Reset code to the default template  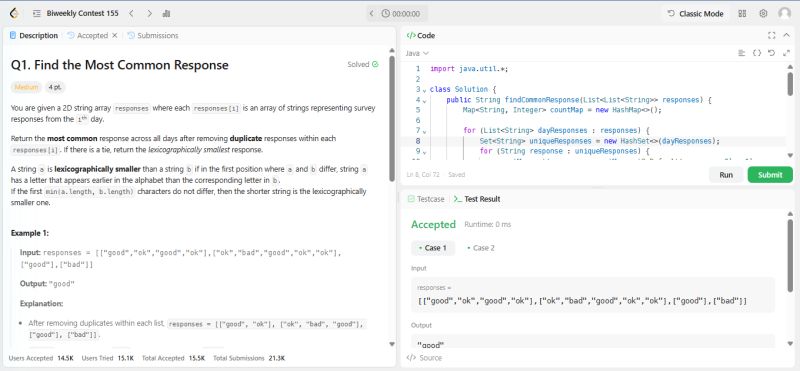point(771,53)
